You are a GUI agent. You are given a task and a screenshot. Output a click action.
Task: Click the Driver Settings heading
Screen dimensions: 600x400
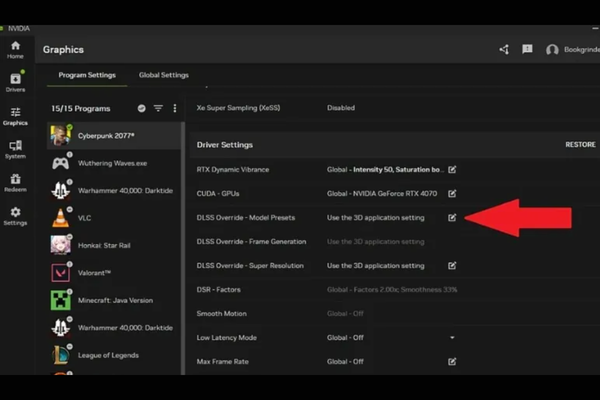(x=225, y=145)
